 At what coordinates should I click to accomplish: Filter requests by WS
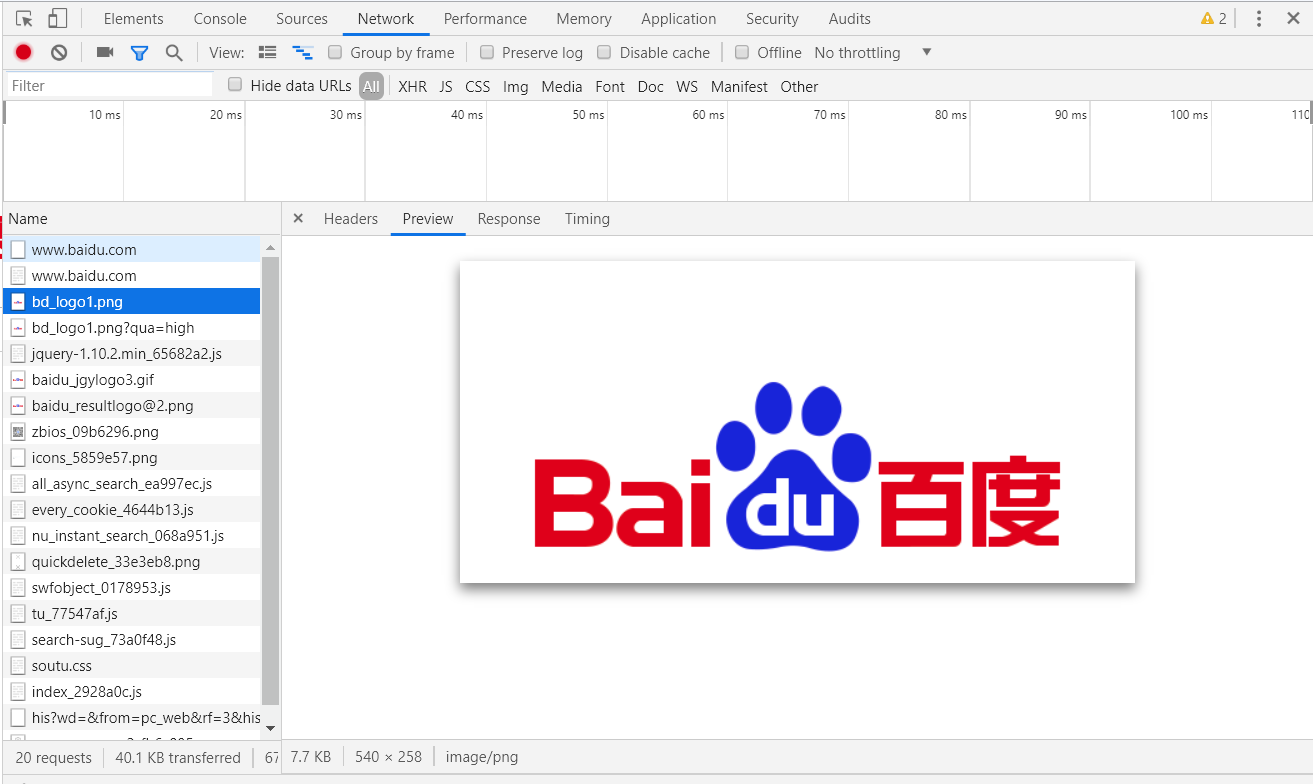687,86
